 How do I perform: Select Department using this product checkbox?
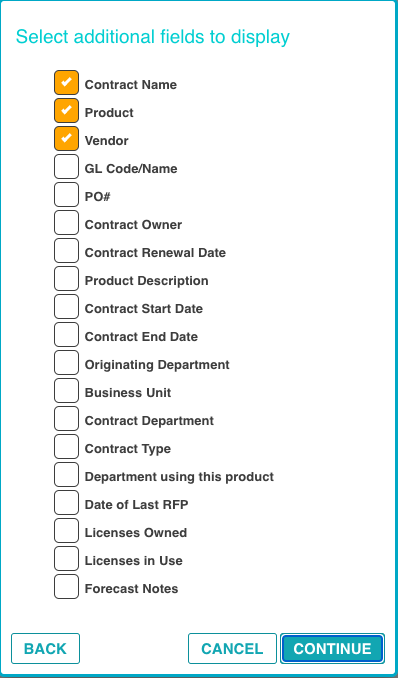(x=66, y=475)
